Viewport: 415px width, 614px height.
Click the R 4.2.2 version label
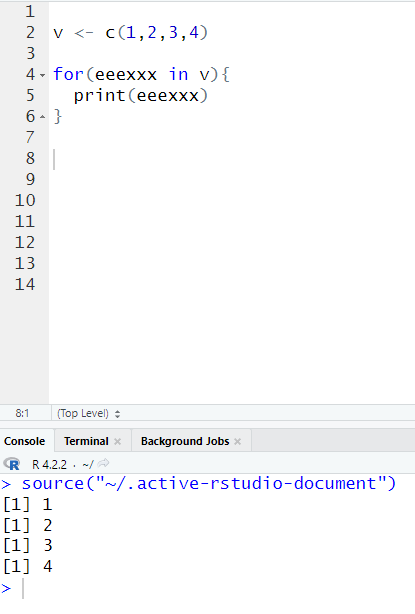tap(49, 465)
